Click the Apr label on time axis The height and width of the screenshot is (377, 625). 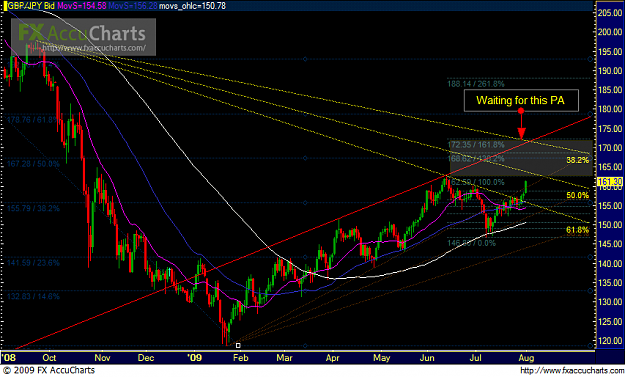(332, 357)
